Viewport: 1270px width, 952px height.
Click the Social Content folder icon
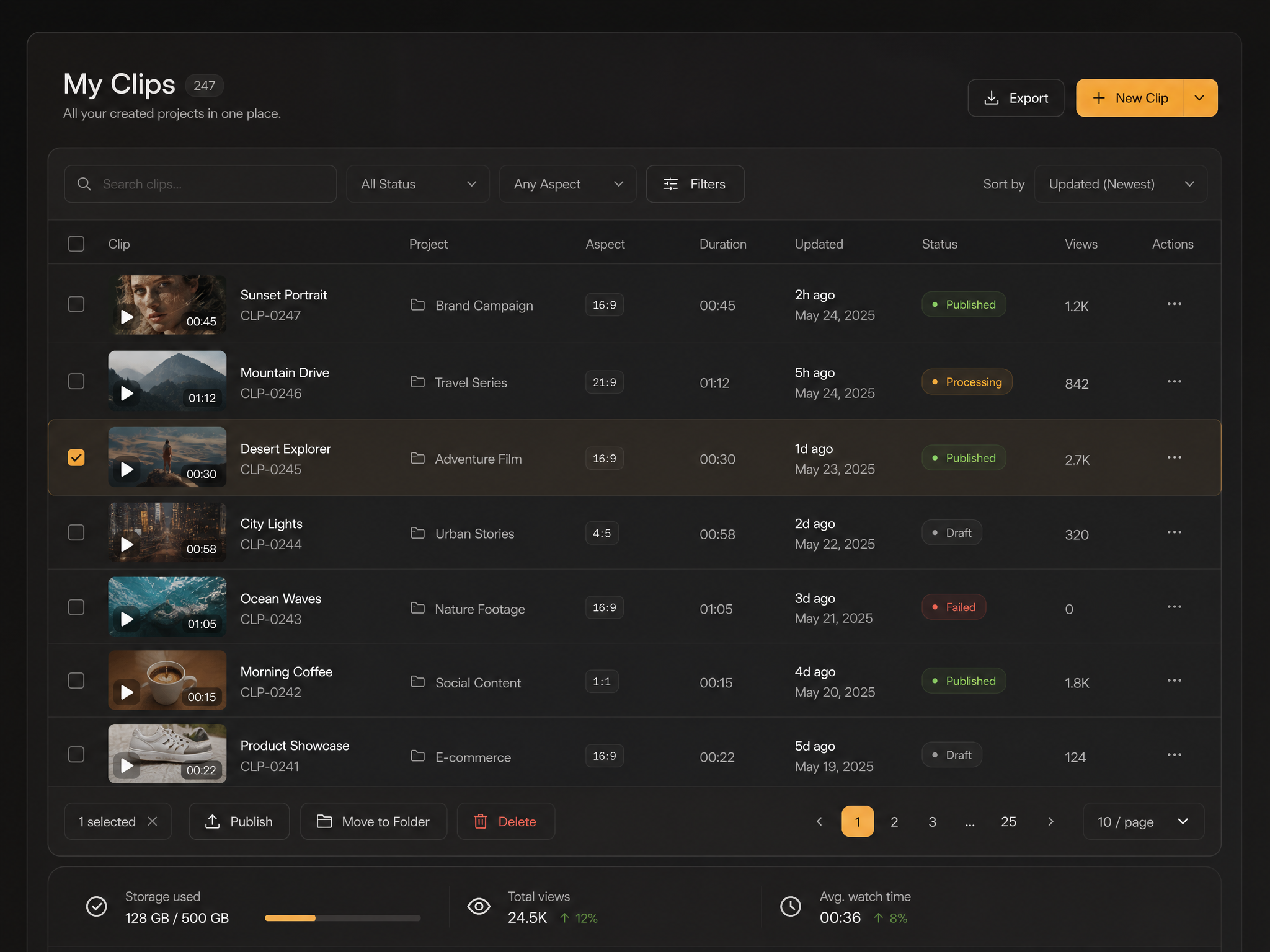coord(417,682)
